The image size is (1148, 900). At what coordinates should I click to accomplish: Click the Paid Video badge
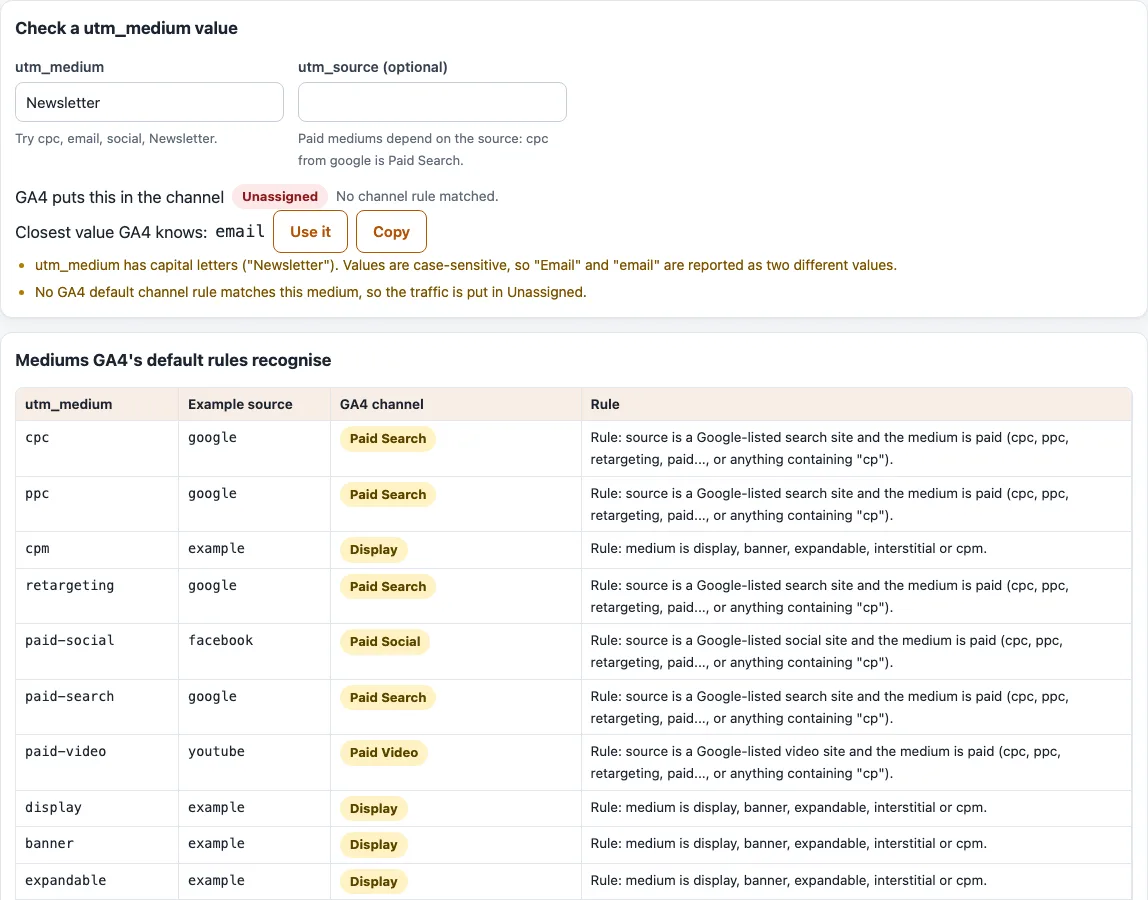(384, 753)
